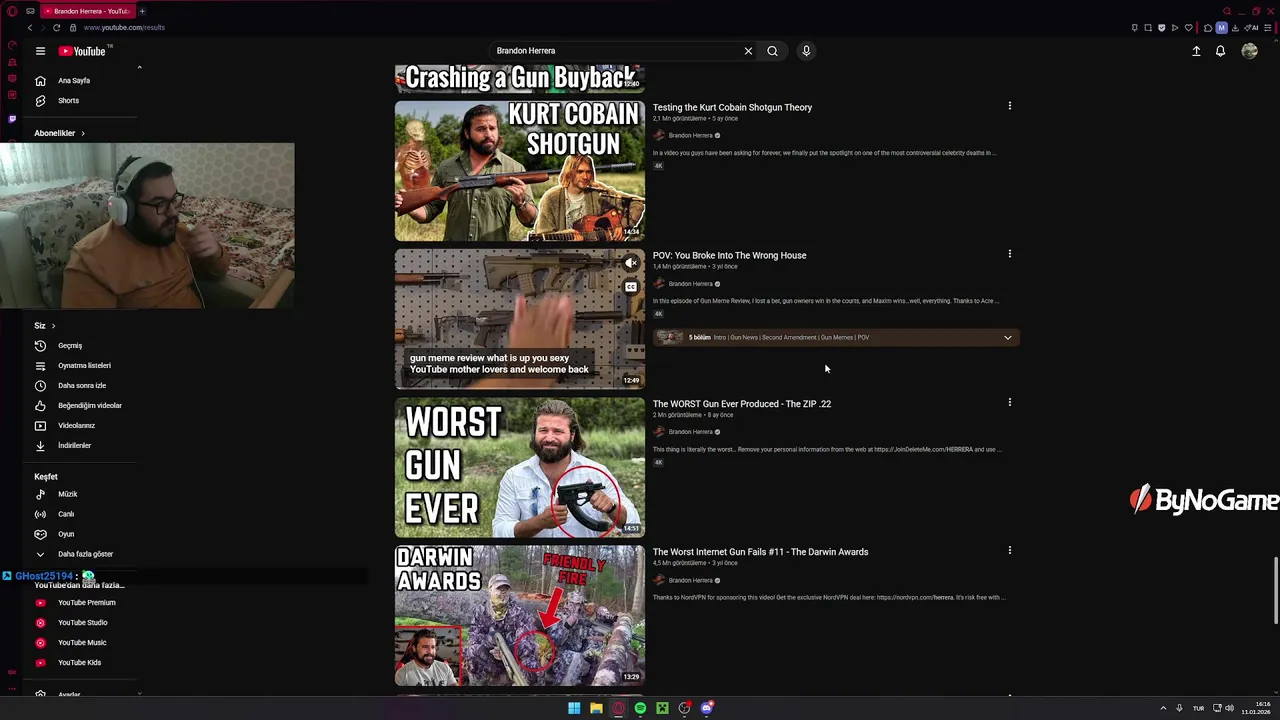Screen dimensions: 1280x720
Task: Open Oynatma listeleri
Action: (x=84, y=366)
